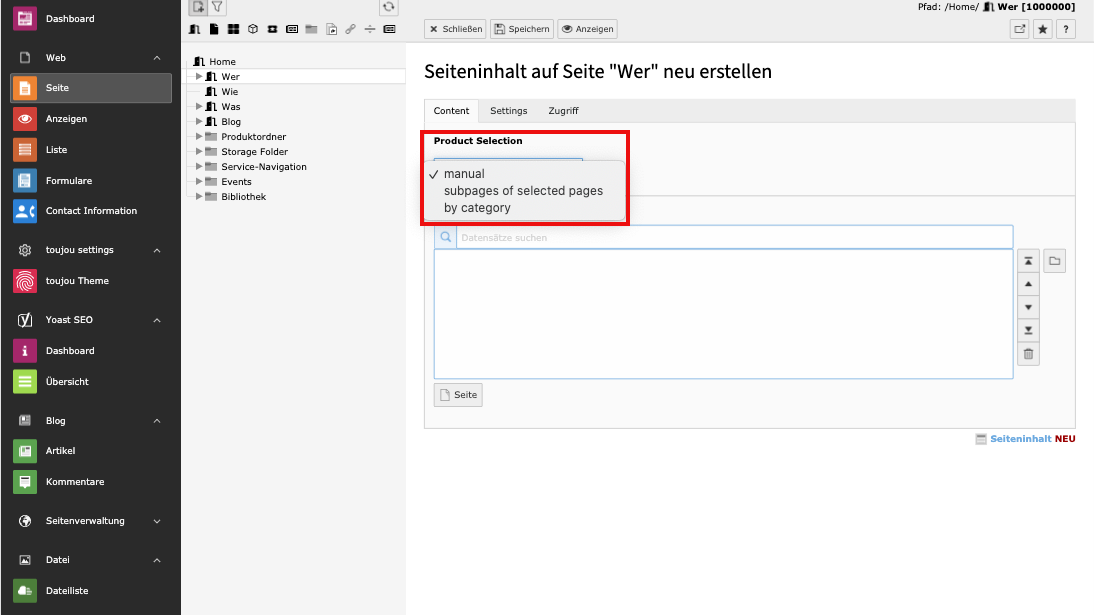Refresh the page tree with the reload icon
The width and height of the screenshot is (1094, 615).
tap(389, 7)
